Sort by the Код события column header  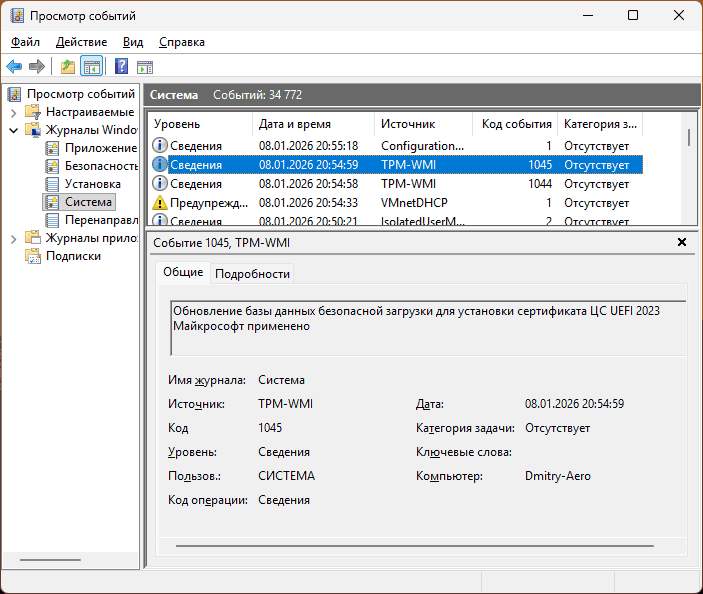[516, 124]
